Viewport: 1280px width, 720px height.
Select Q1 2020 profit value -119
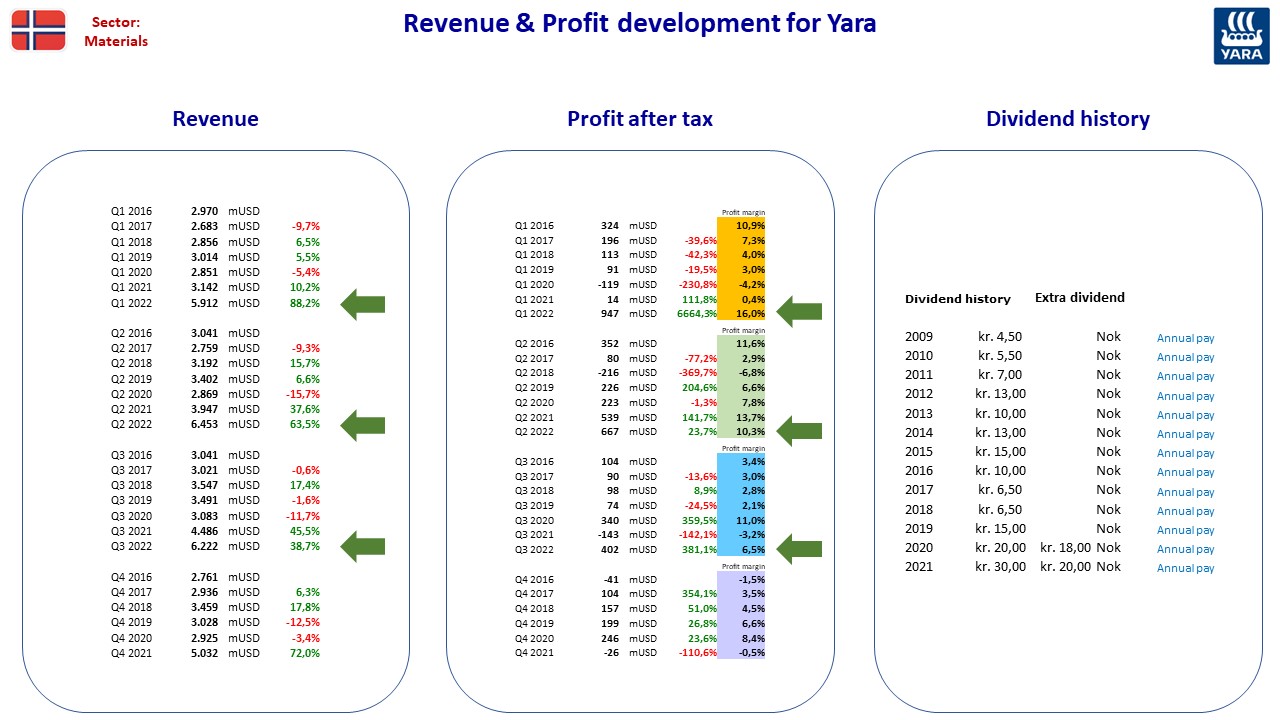tap(608, 284)
